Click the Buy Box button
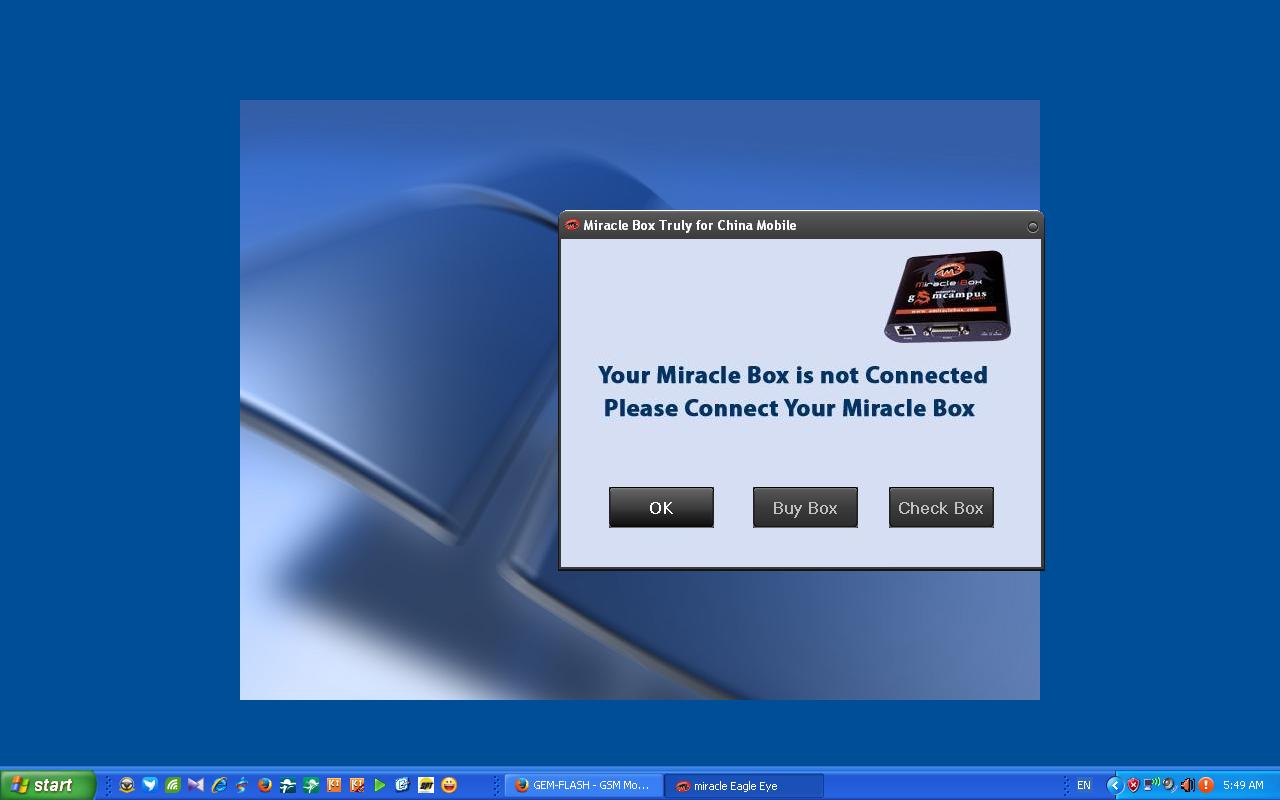This screenshot has width=1280, height=800. click(x=805, y=507)
